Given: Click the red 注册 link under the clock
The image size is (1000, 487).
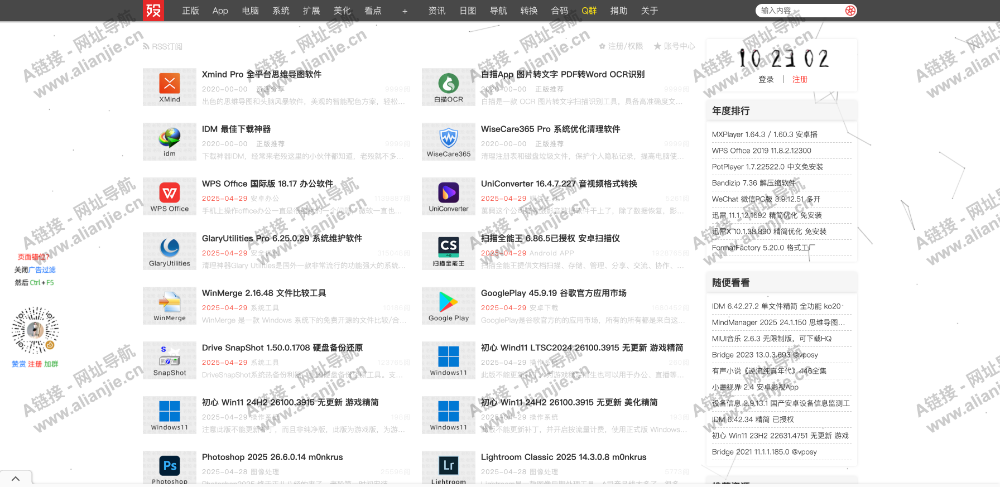Looking at the screenshot, I should point(800,80).
